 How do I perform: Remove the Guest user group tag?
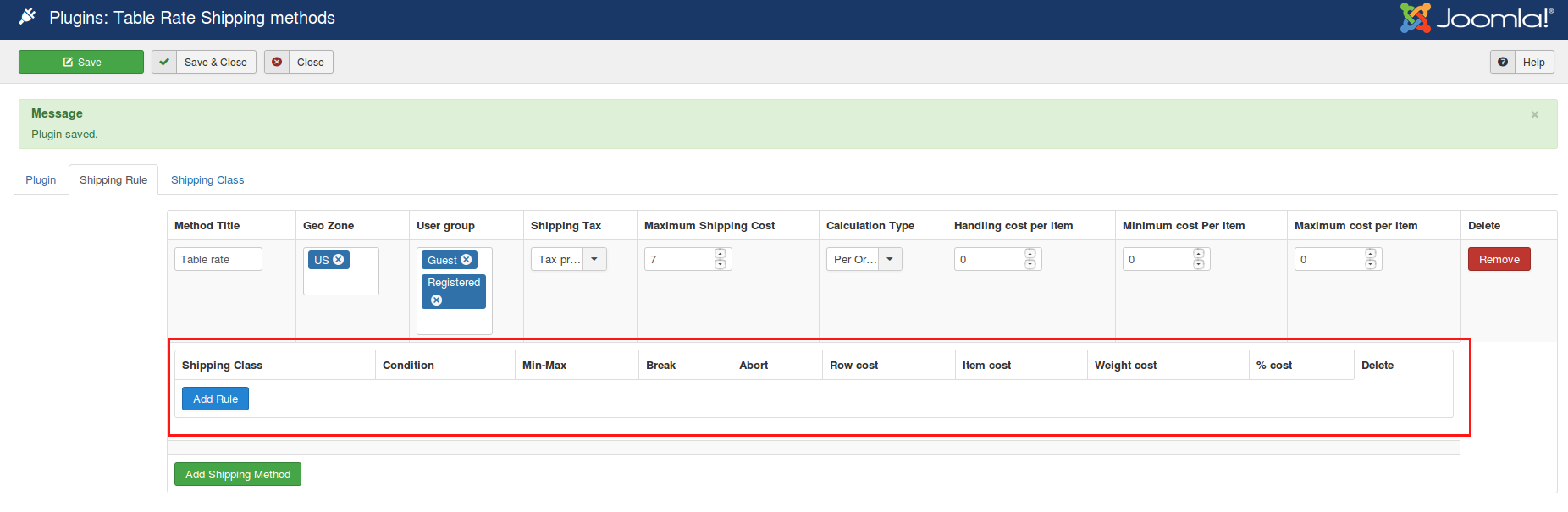click(x=467, y=260)
